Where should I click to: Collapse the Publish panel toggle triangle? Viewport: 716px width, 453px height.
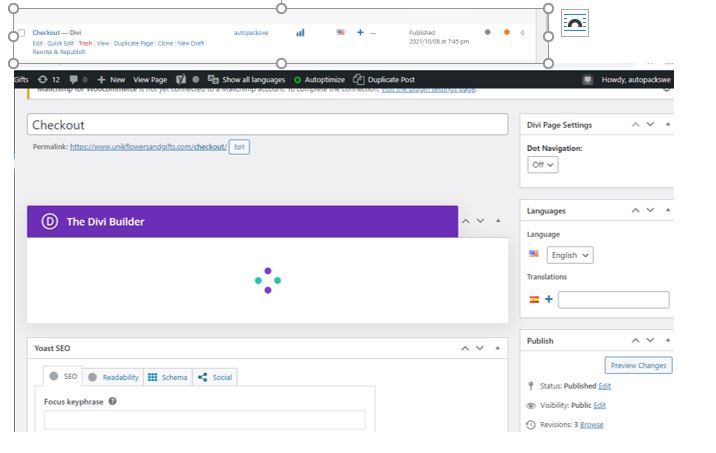[668, 340]
